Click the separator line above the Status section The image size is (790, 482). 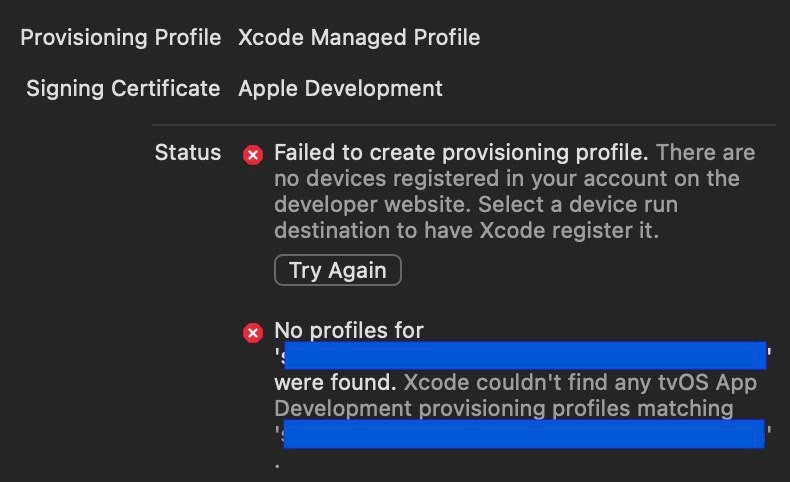(464, 124)
